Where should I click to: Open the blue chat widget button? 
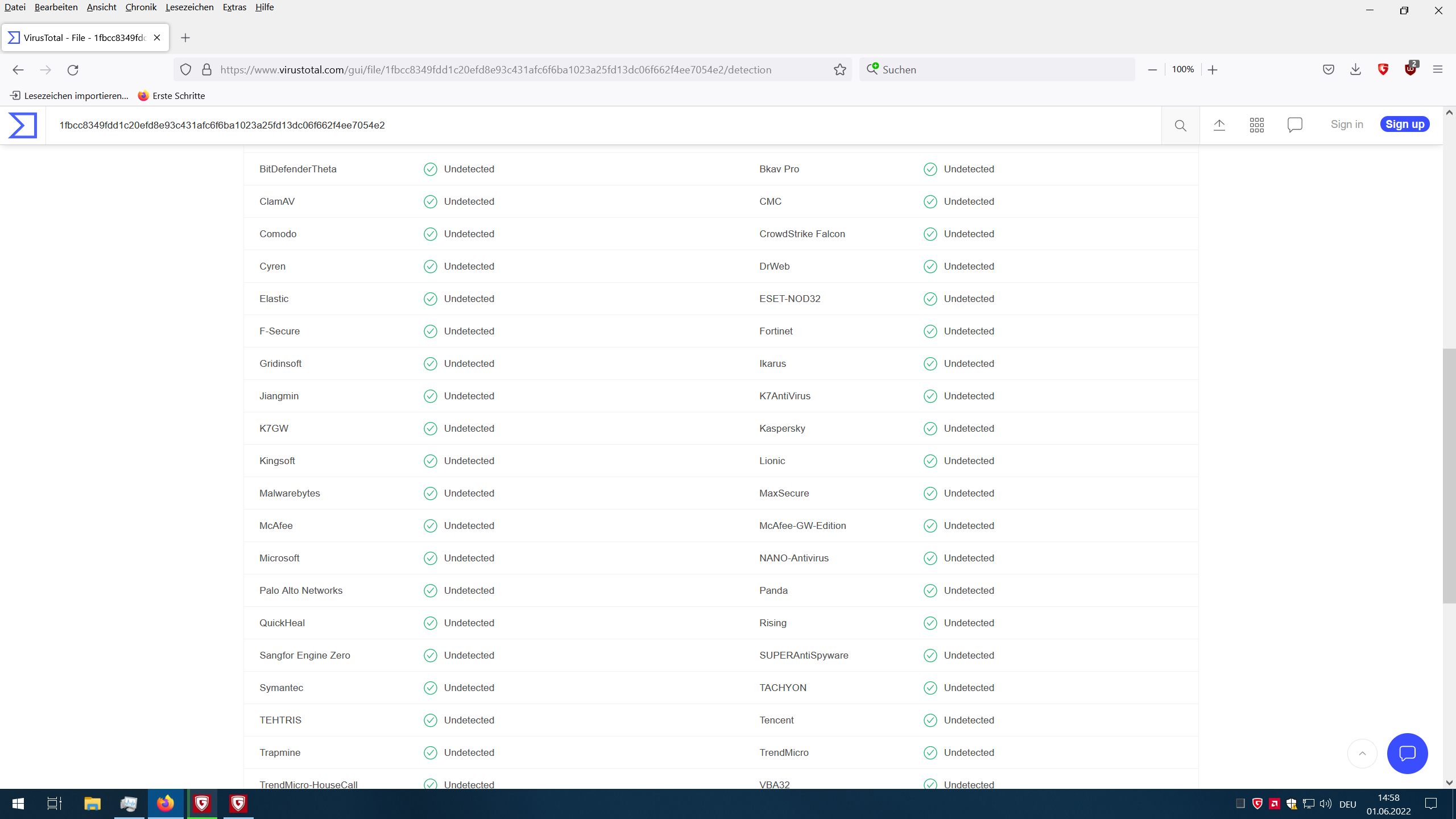click(x=1407, y=754)
